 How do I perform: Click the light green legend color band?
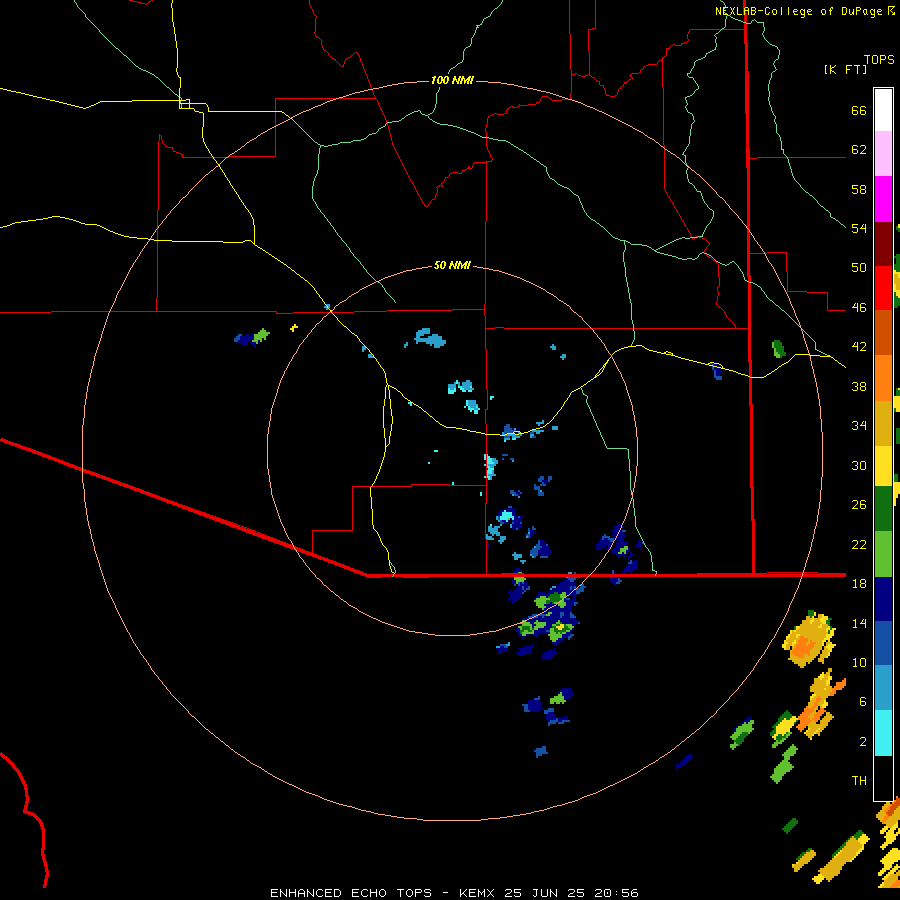pyautogui.click(x=883, y=554)
